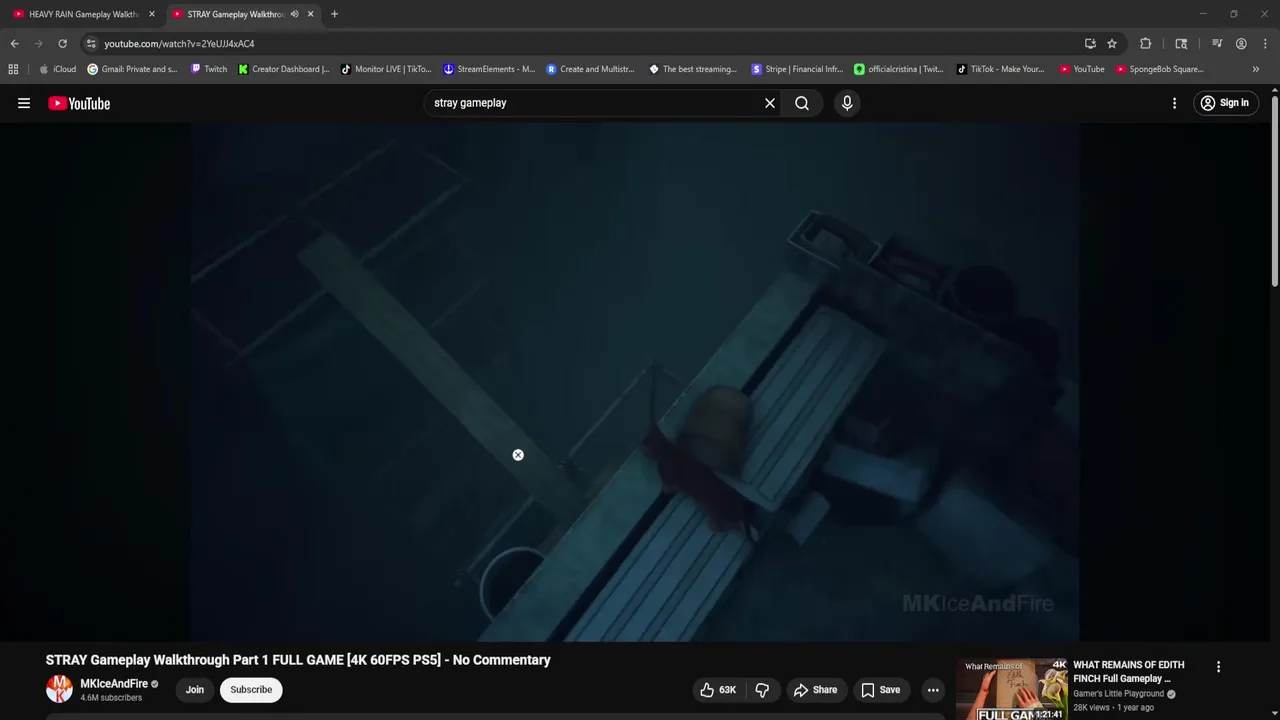Open the YouTube bookmark
This screenshot has width=1280, height=720.
coord(1082,69)
